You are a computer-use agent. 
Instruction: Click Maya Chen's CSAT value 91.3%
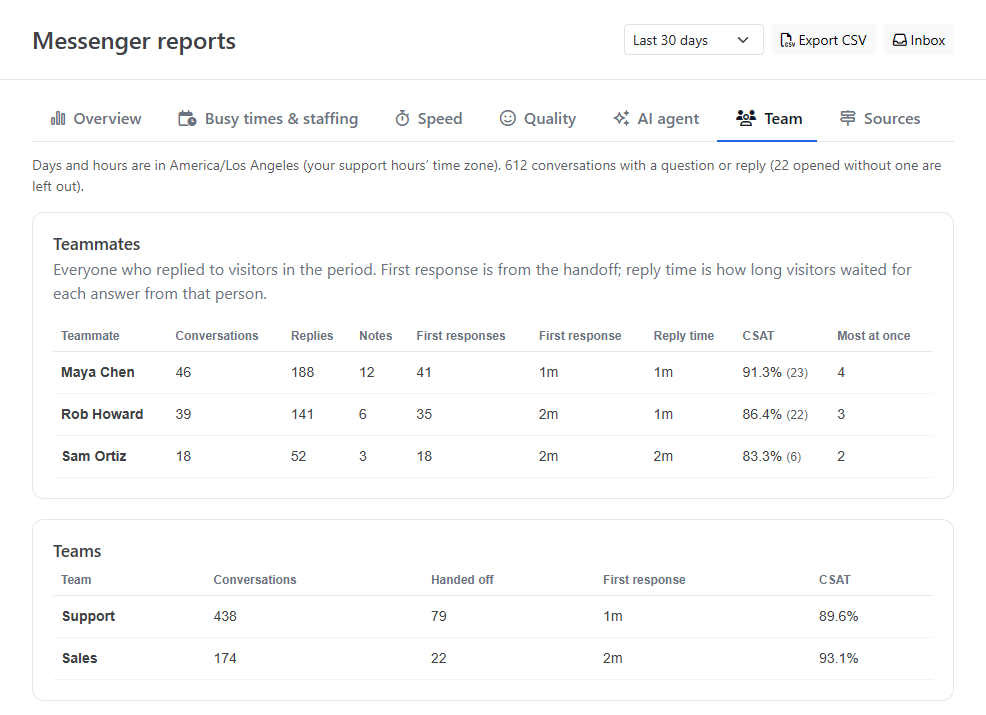[x=762, y=372]
